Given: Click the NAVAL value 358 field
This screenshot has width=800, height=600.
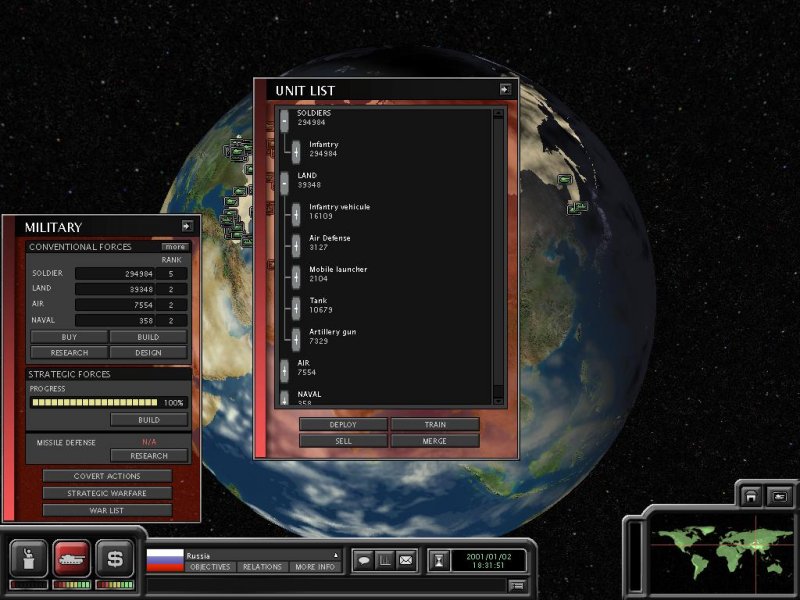Looking at the screenshot, I should click(115, 320).
